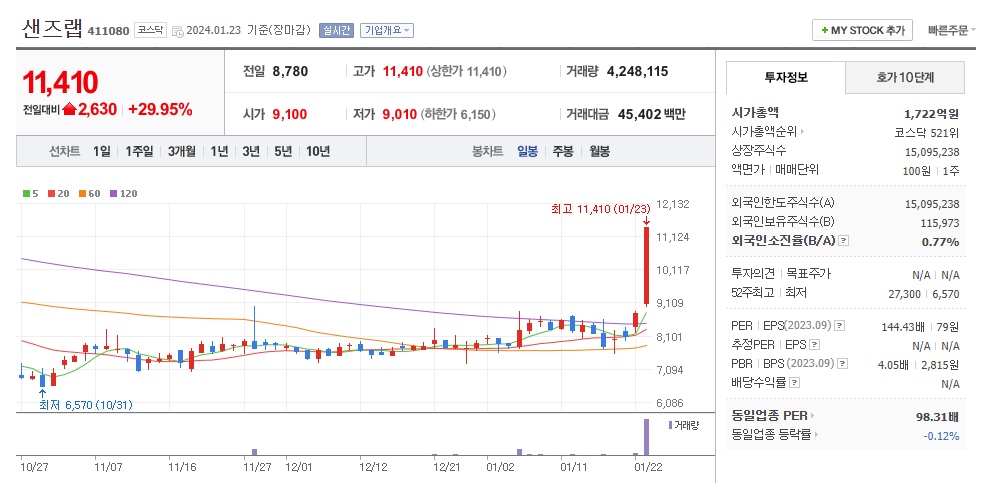Click the 코스닥 market badge

150,30
